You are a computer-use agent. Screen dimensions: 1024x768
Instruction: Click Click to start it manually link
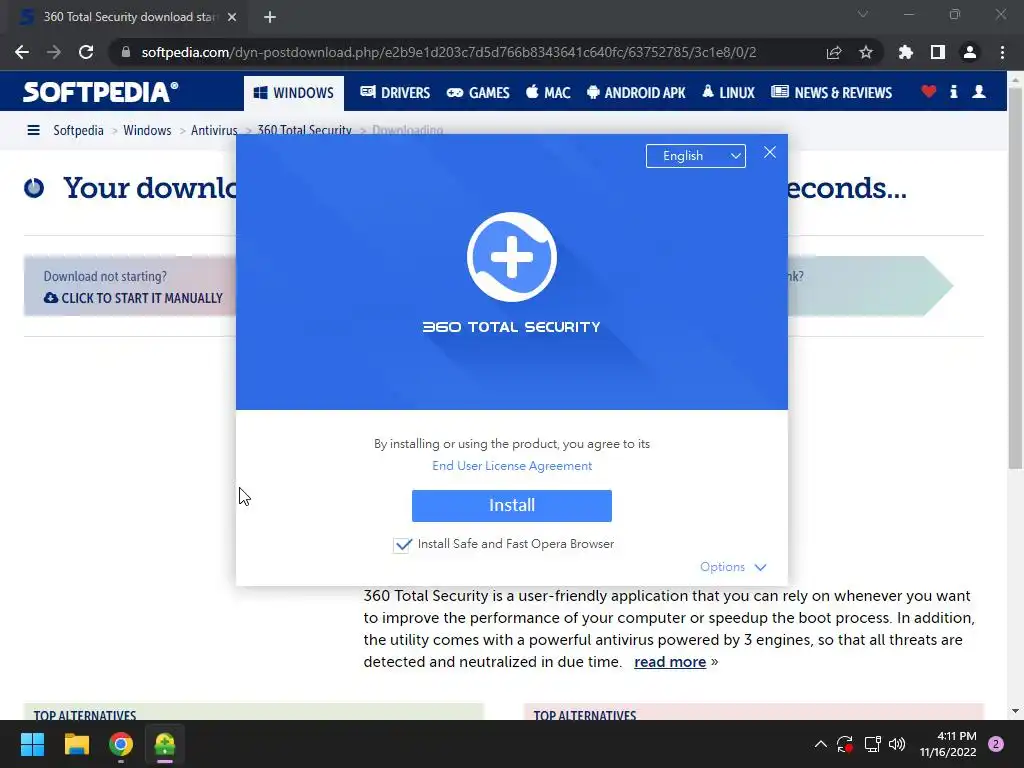pyautogui.click(x=133, y=298)
